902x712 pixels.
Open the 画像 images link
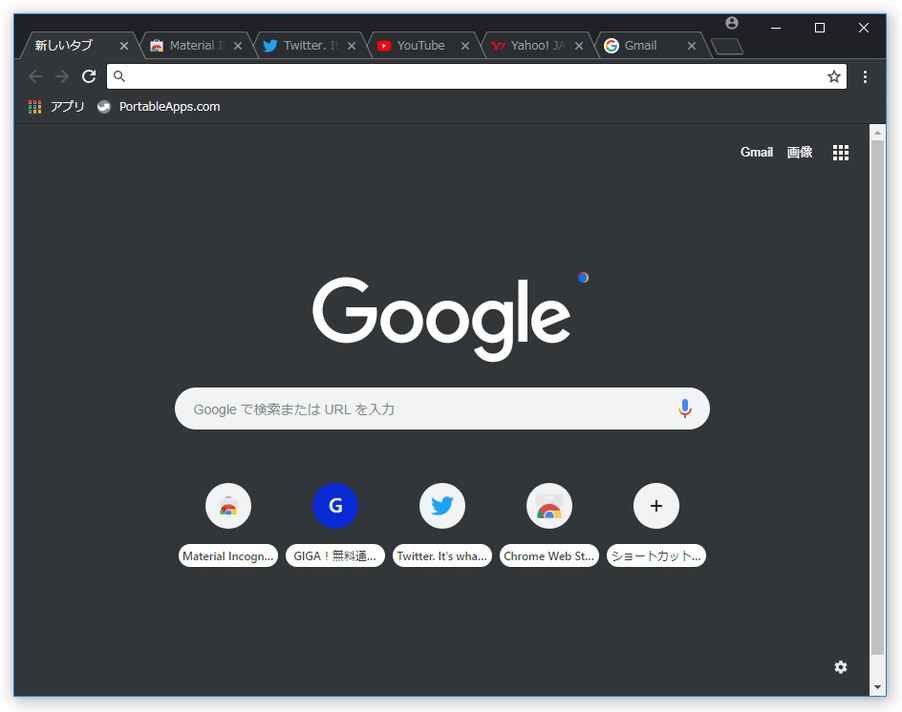pyautogui.click(x=800, y=152)
